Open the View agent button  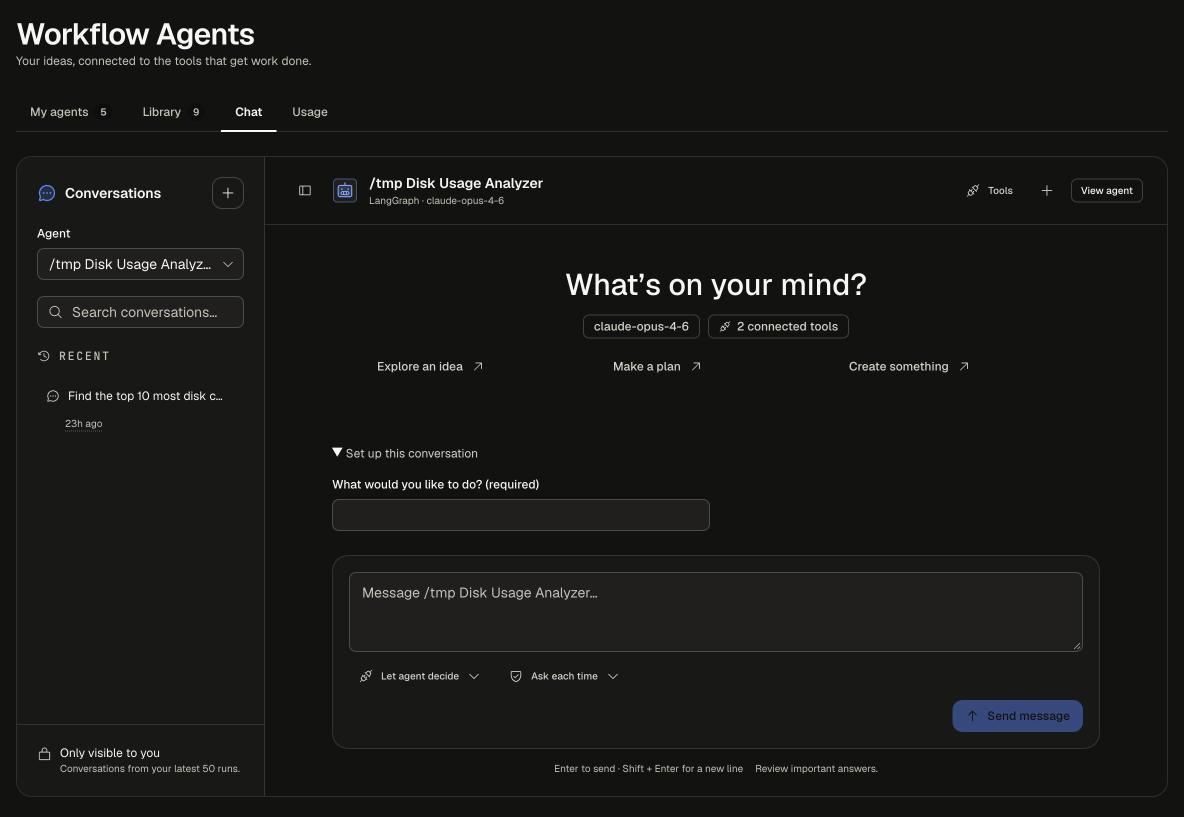click(x=1106, y=190)
